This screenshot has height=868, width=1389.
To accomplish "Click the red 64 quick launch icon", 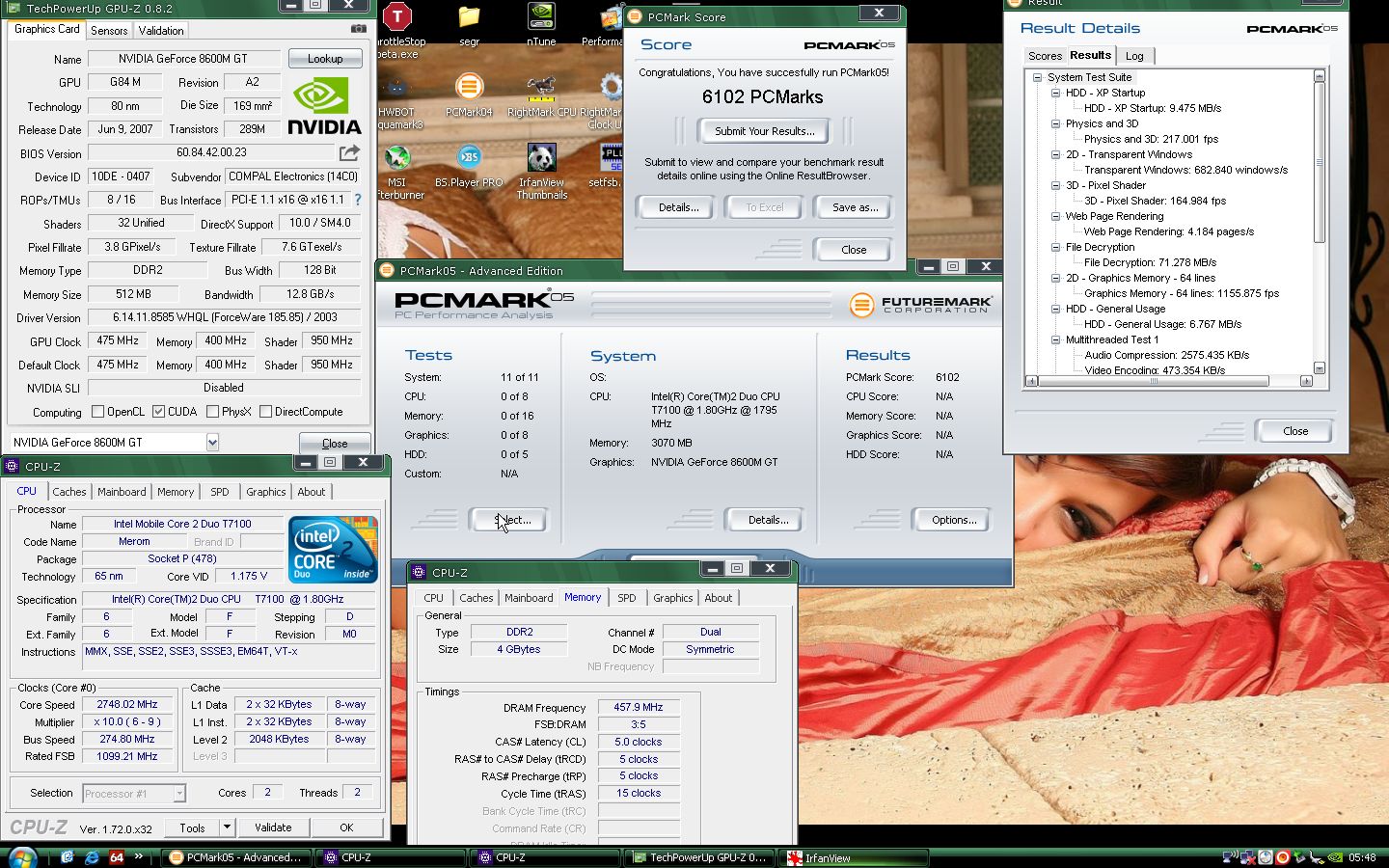I will tap(117, 856).
